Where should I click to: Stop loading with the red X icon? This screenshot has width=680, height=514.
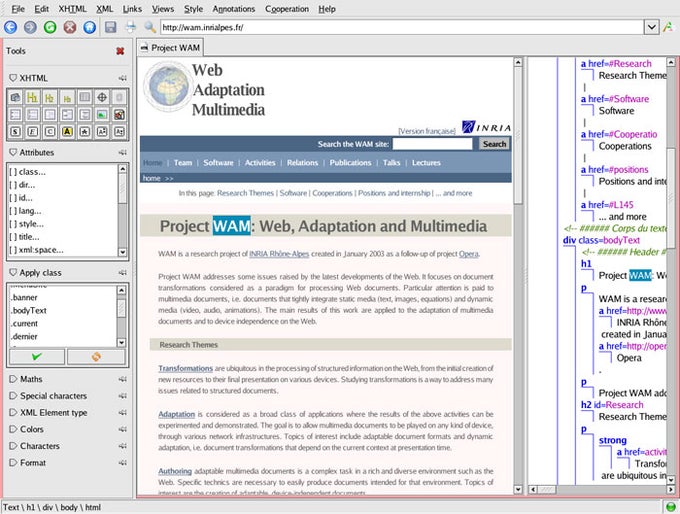tap(70, 27)
